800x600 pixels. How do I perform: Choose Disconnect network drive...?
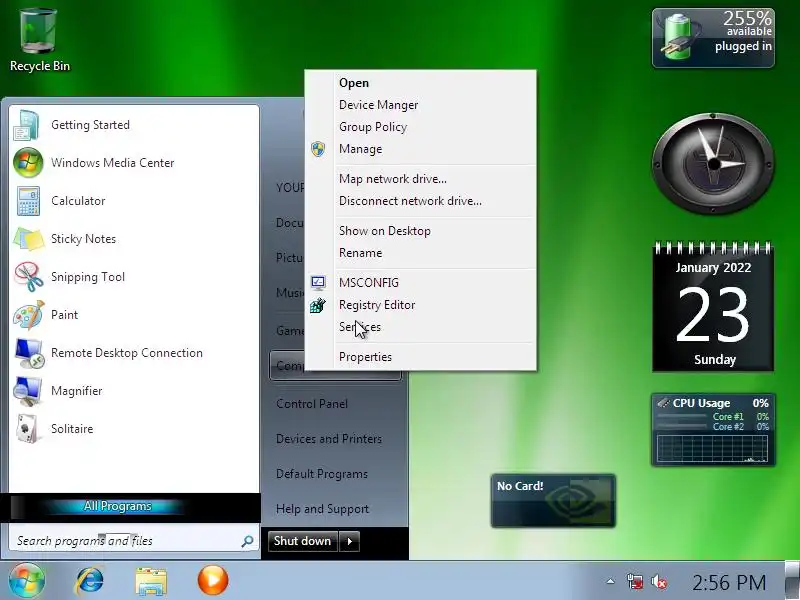[x=420, y=201]
